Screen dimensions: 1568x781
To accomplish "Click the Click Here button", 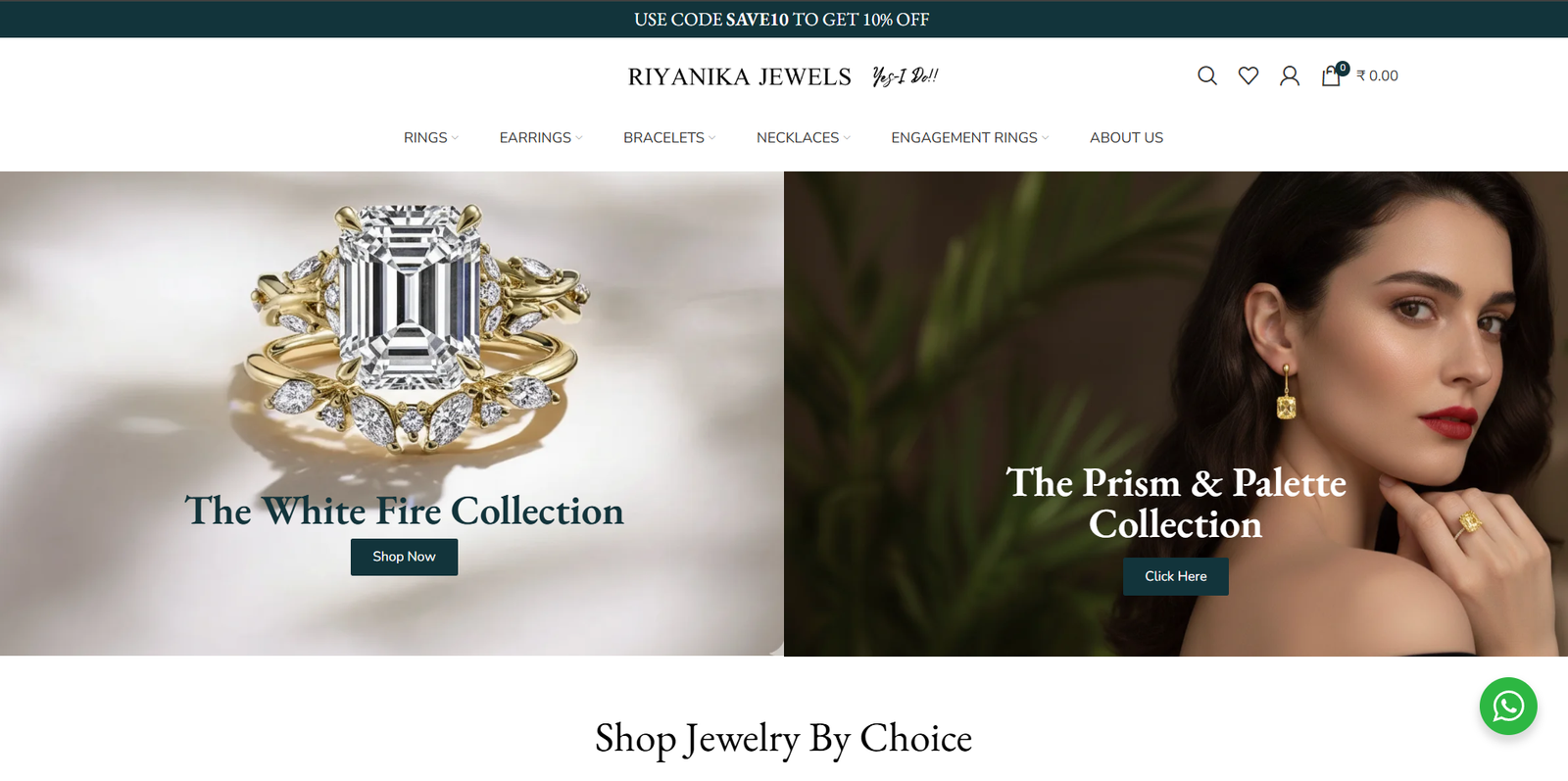I will tap(1176, 576).
